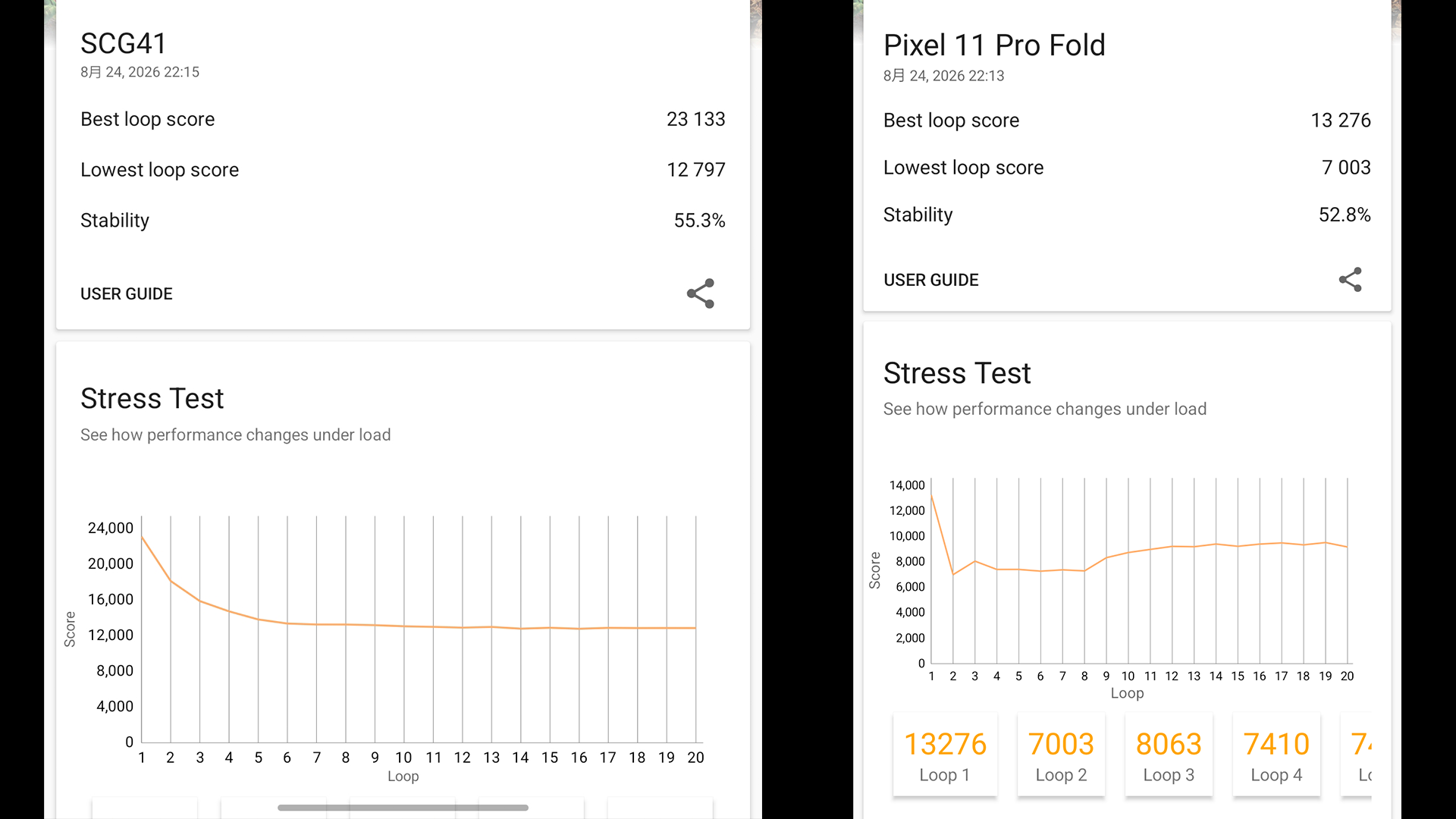The image size is (1456, 819).
Task: Tap the Pixel 11 Pro Fold title
Action: point(994,45)
